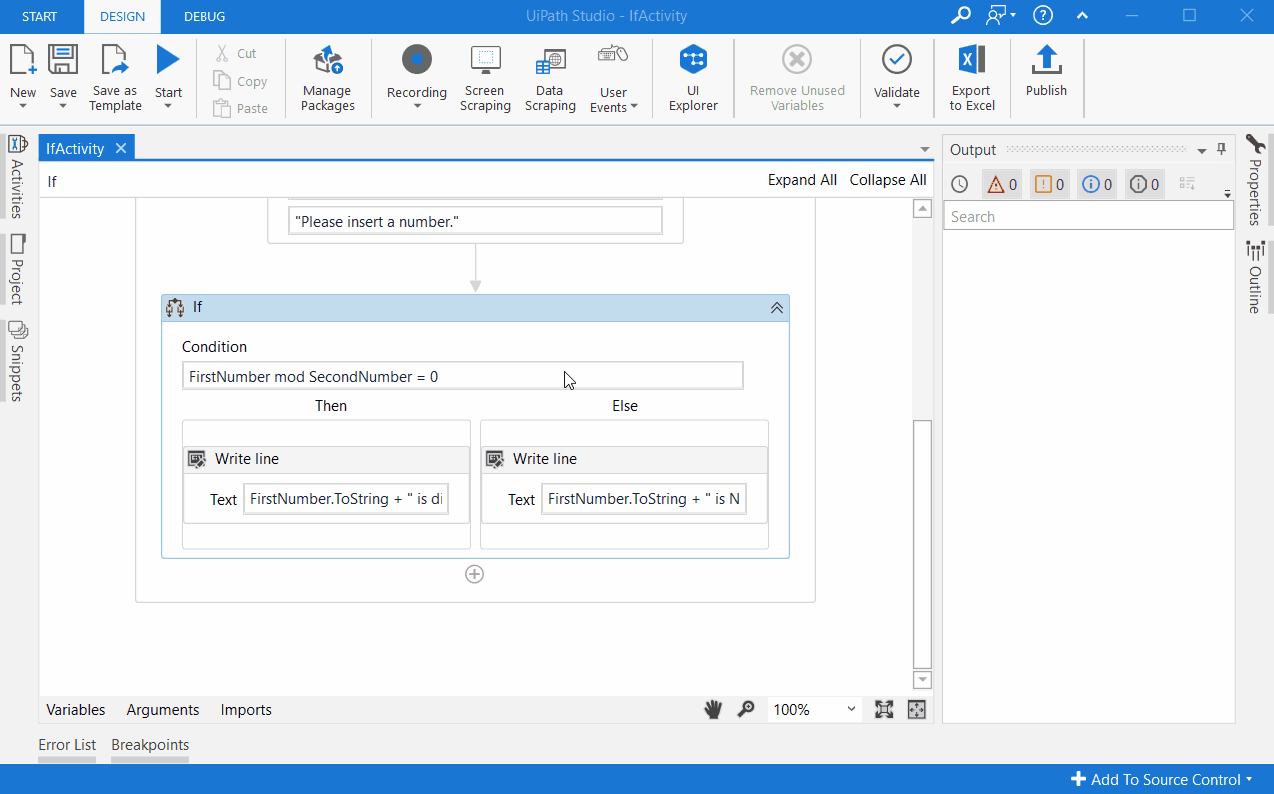The height and width of the screenshot is (794, 1274).
Task: Click the Screen Scraping icon
Action: coord(485,62)
